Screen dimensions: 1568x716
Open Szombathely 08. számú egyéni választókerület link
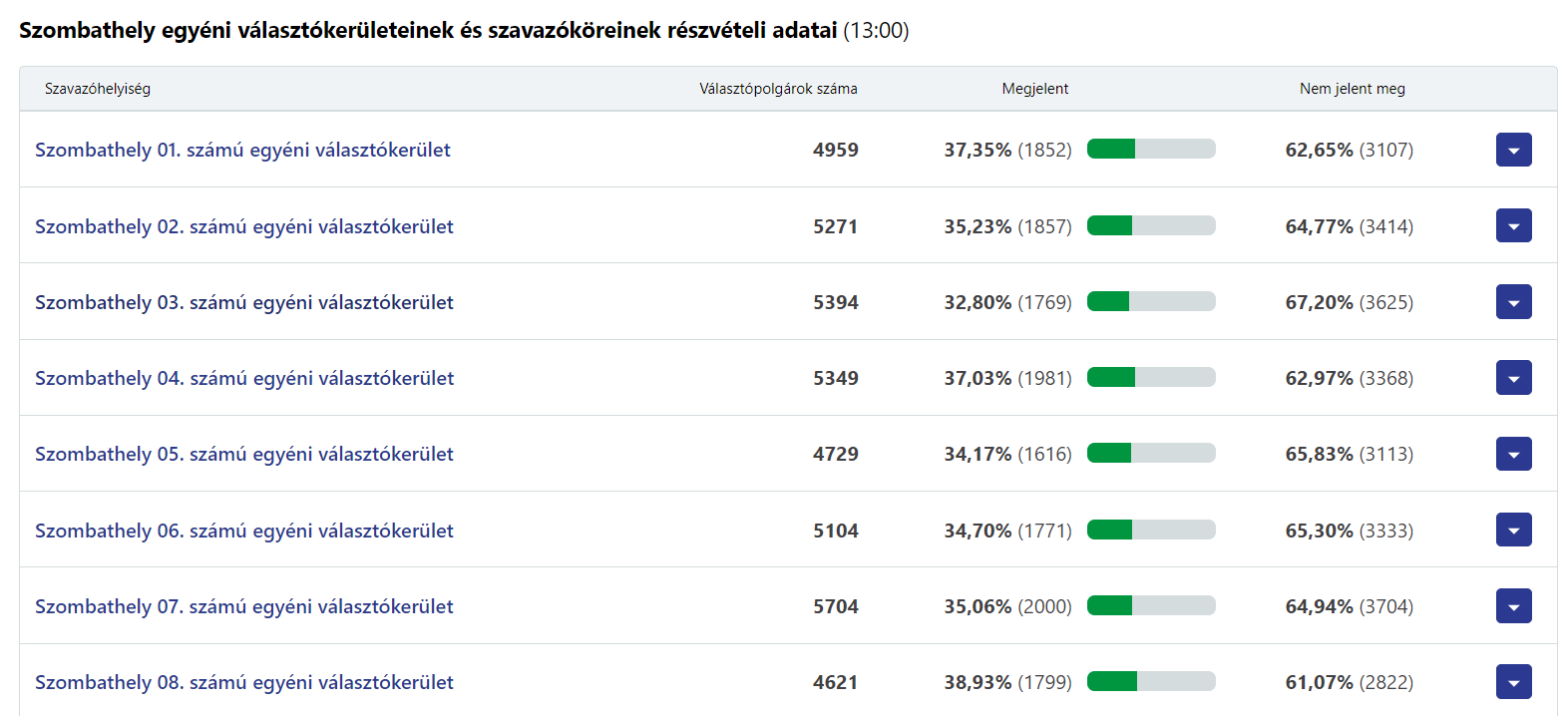244,682
